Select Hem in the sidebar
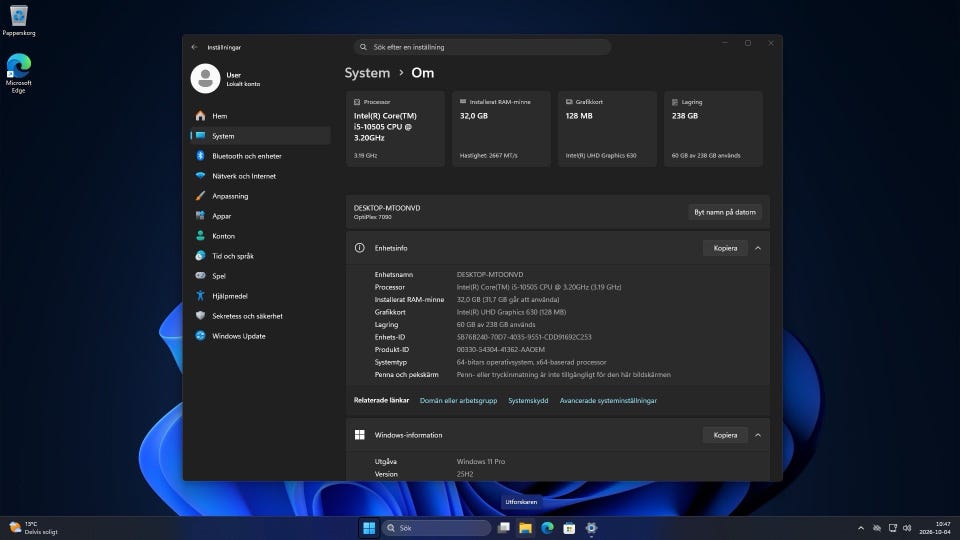This screenshot has width=960, height=540. pos(260,116)
